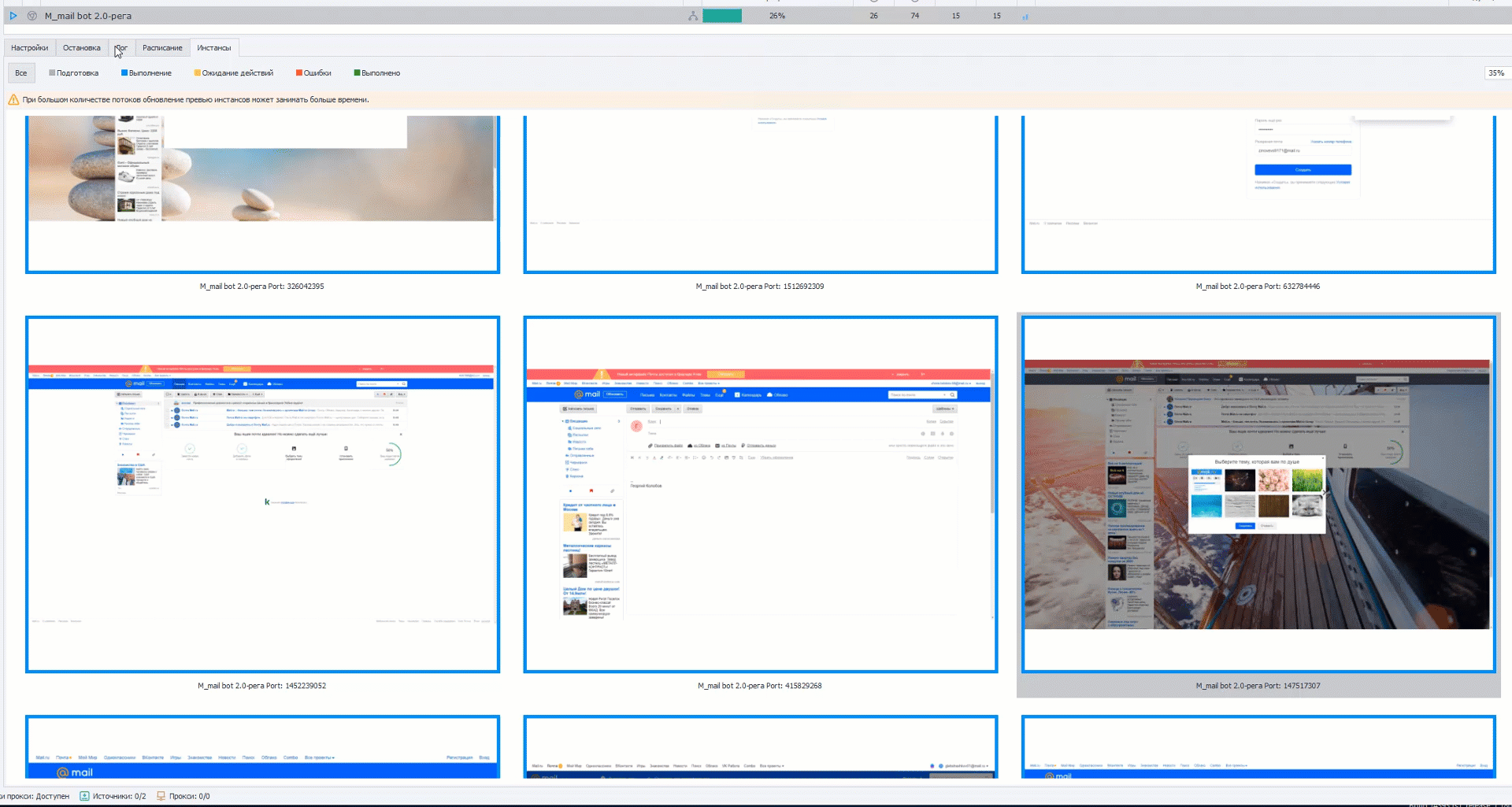Open the Настройки tab
The image size is (1512, 807).
coord(30,48)
